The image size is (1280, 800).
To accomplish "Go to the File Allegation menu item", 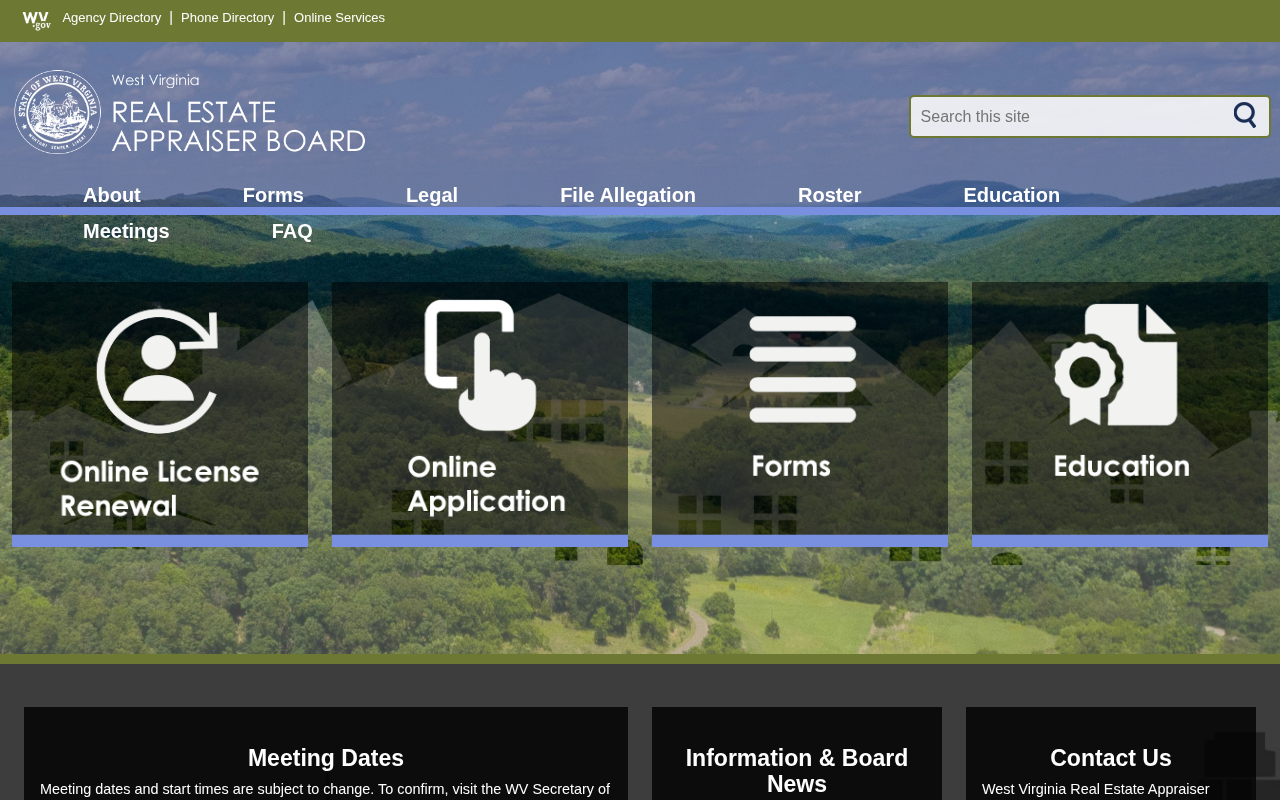I will tap(628, 196).
